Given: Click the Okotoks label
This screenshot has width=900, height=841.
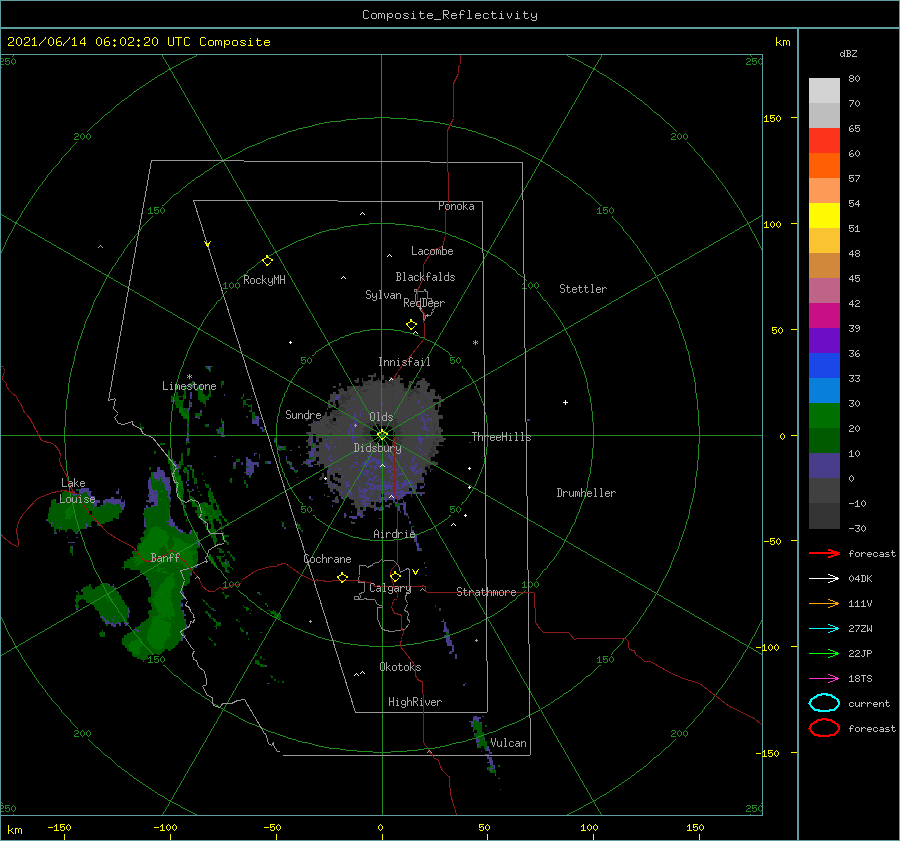Looking at the screenshot, I should [x=400, y=667].
